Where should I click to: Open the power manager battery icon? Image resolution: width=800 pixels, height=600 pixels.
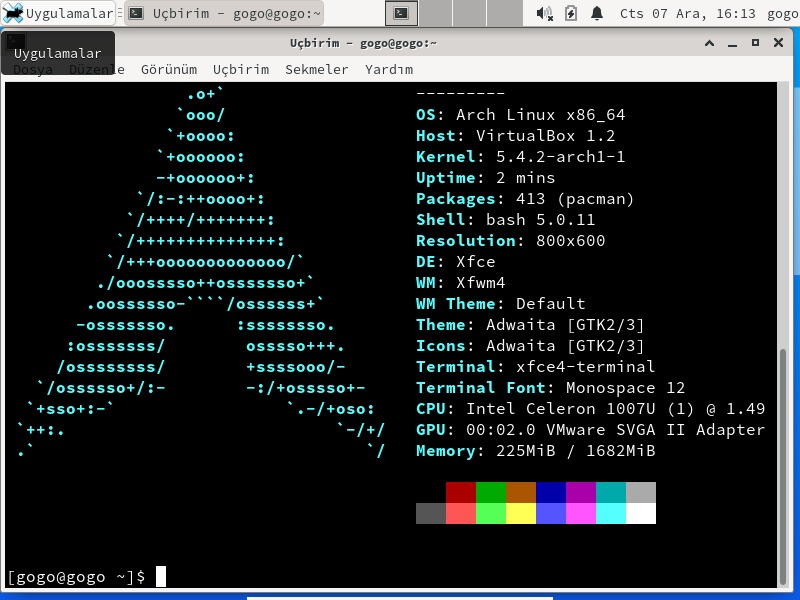coord(571,13)
